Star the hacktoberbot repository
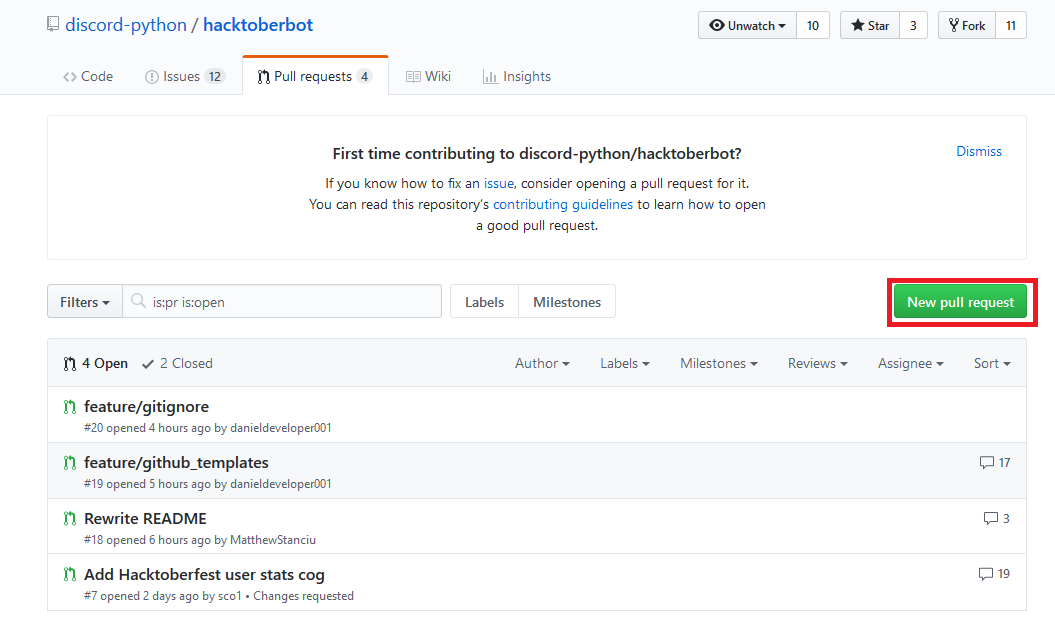The image size is (1055, 629). tap(870, 26)
